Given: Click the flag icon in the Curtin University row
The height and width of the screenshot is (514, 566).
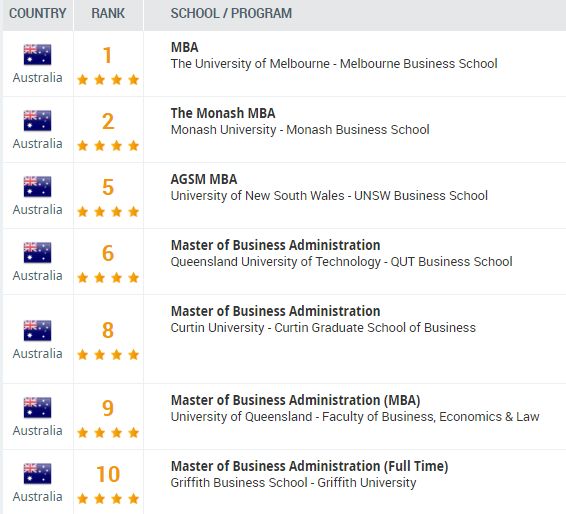Looking at the screenshot, I should [37, 330].
